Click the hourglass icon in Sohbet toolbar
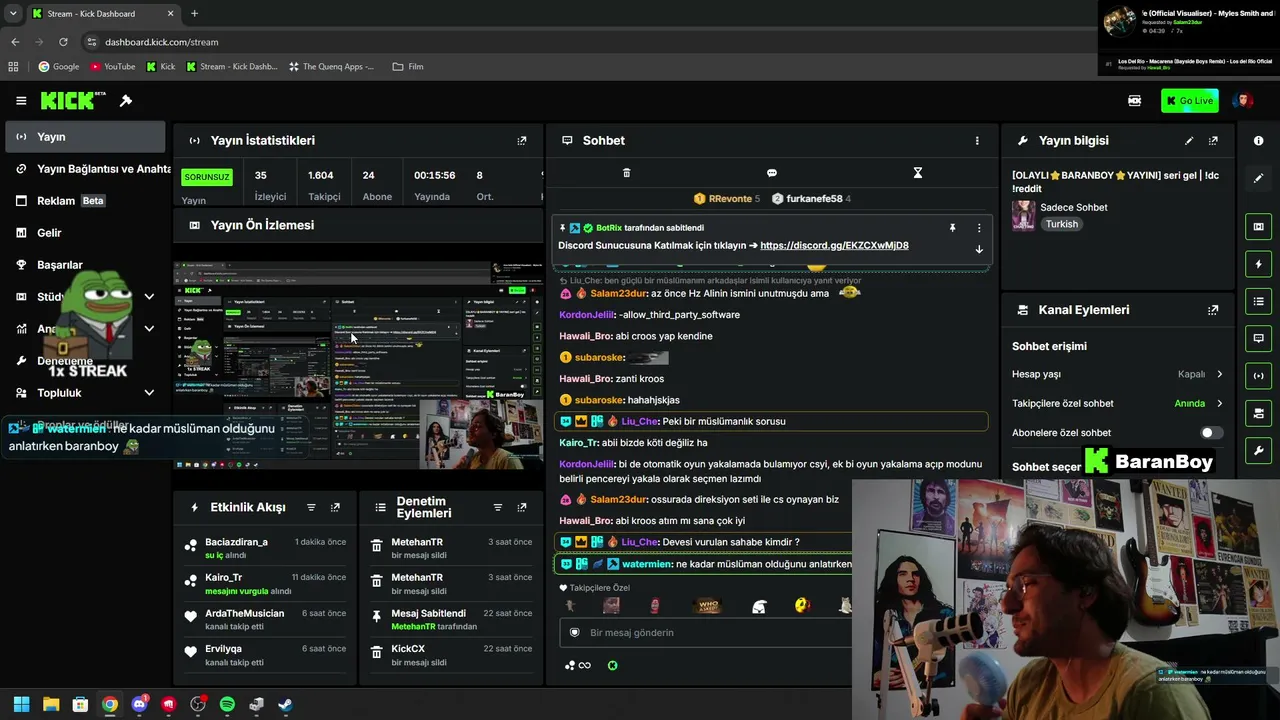Image resolution: width=1280 pixels, height=720 pixels. [x=918, y=173]
